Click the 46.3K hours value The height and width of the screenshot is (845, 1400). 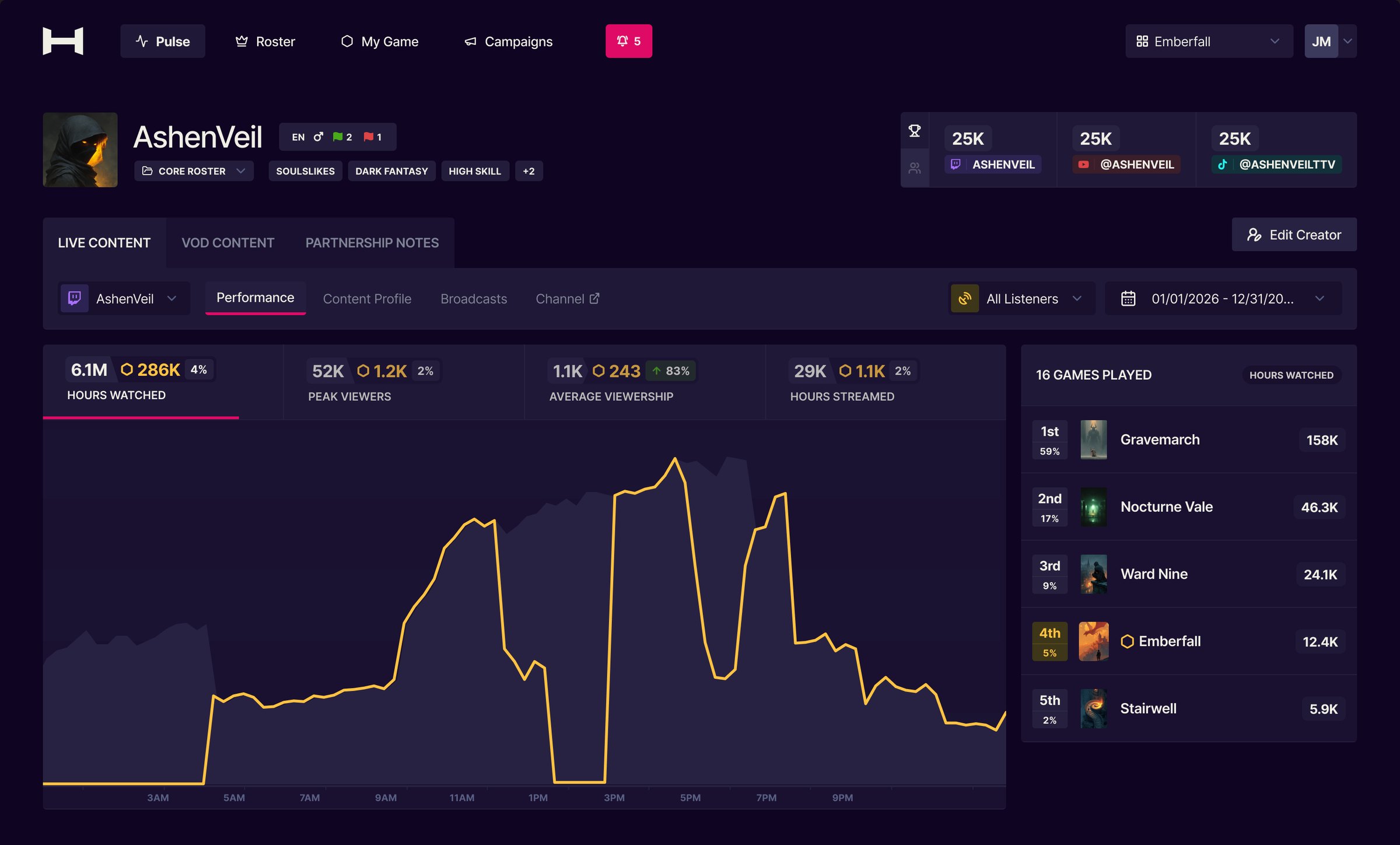click(x=1319, y=507)
